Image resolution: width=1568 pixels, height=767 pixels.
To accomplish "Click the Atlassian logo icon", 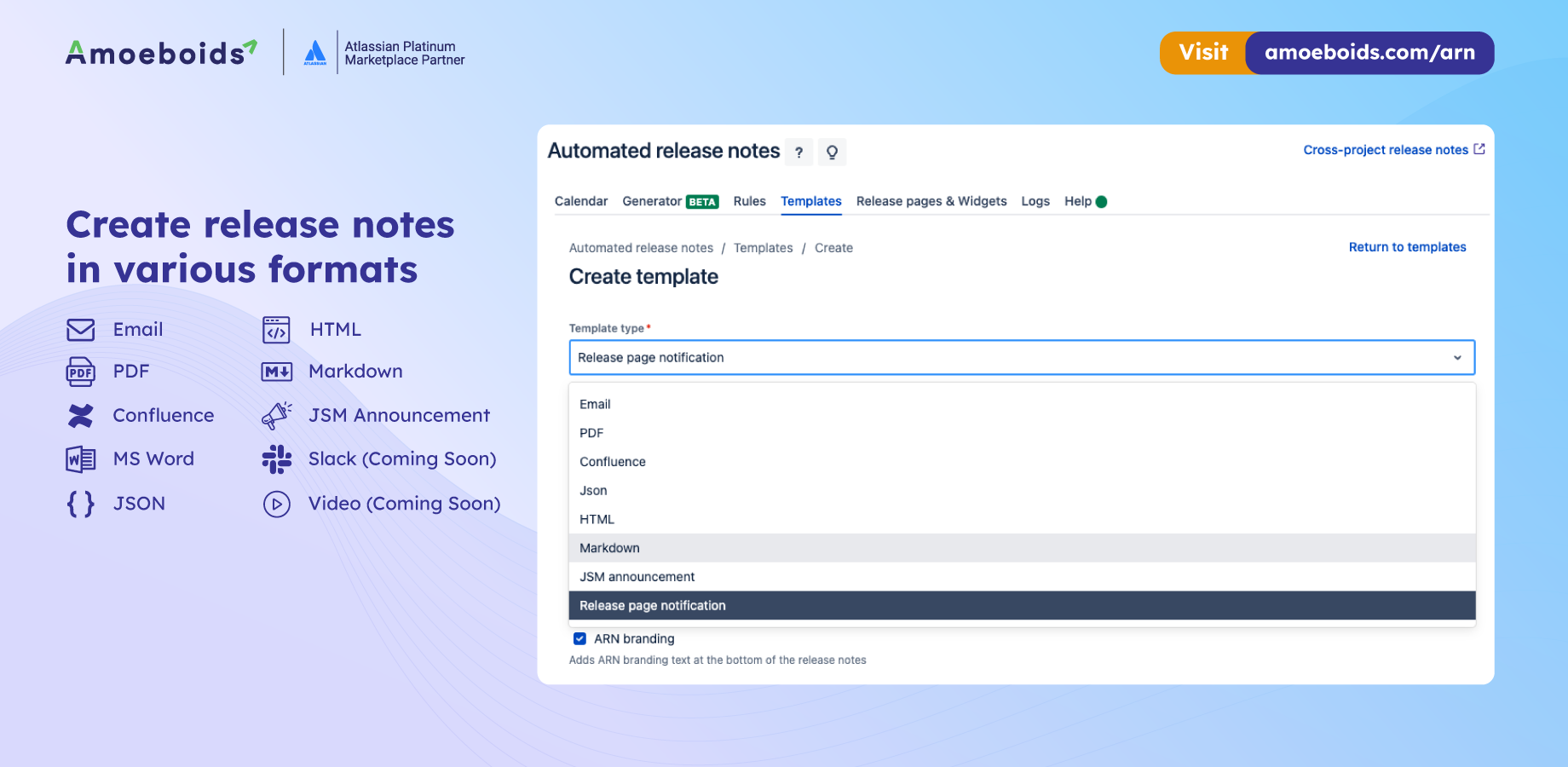I will (315, 53).
